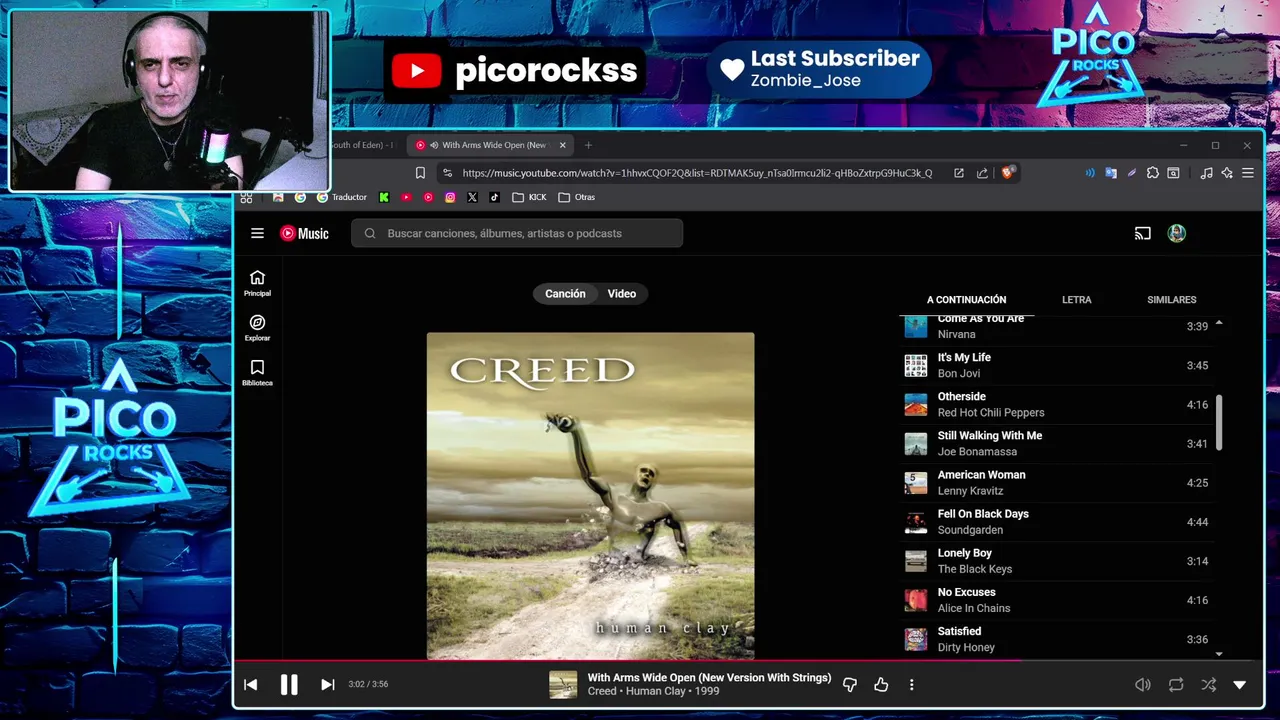Click the browser address bar URL
The height and width of the screenshot is (720, 1280).
point(697,173)
